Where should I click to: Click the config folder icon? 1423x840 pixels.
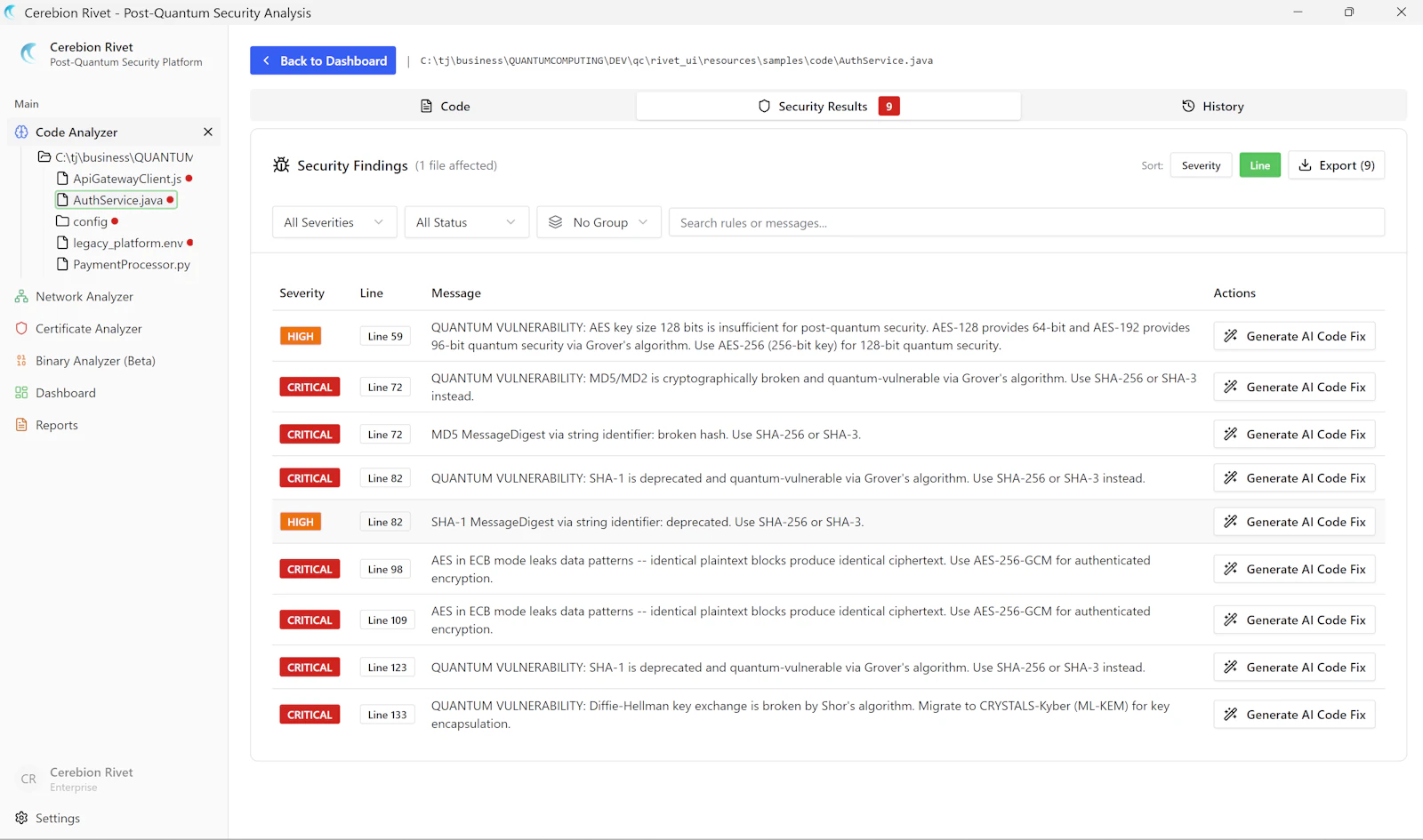tap(62, 220)
